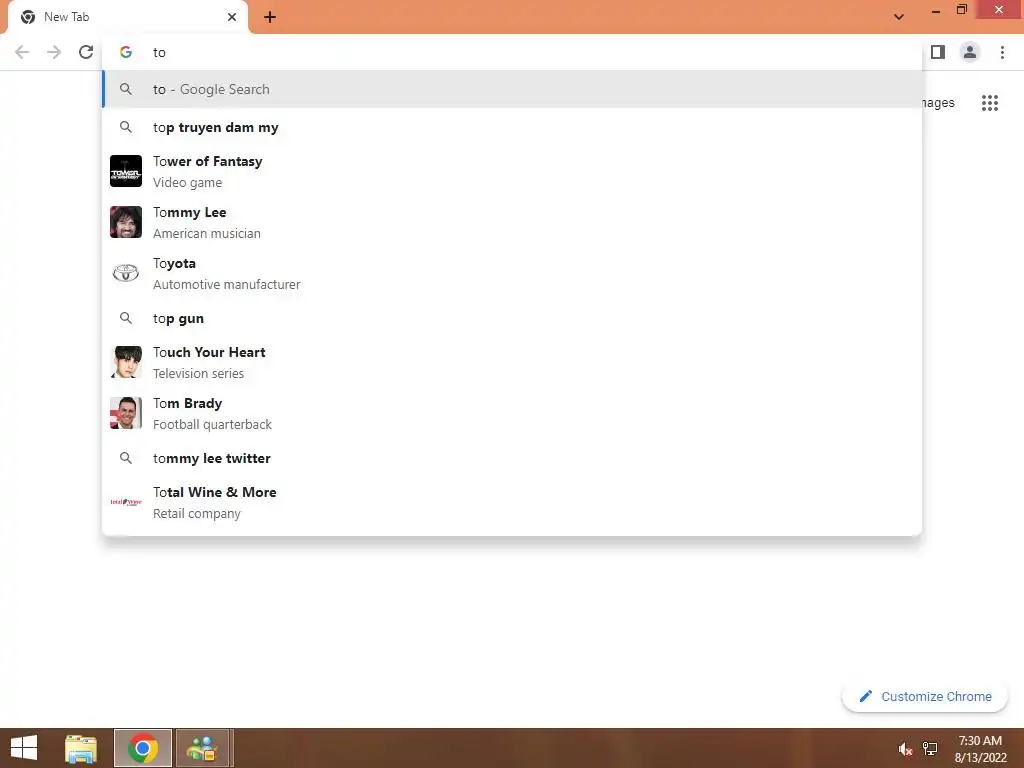Click 'Football quarterback' description text
The height and width of the screenshot is (768, 1024).
point(212,424)
